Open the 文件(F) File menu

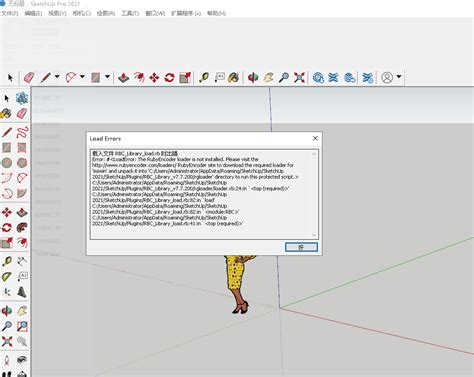pyautogui.click(x=9, y=13)
